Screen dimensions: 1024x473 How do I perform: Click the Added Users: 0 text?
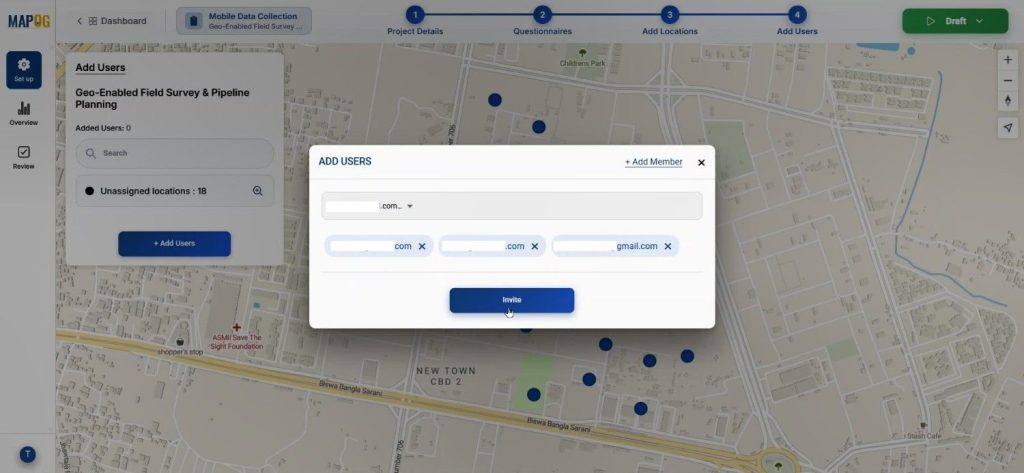point(103,128)
